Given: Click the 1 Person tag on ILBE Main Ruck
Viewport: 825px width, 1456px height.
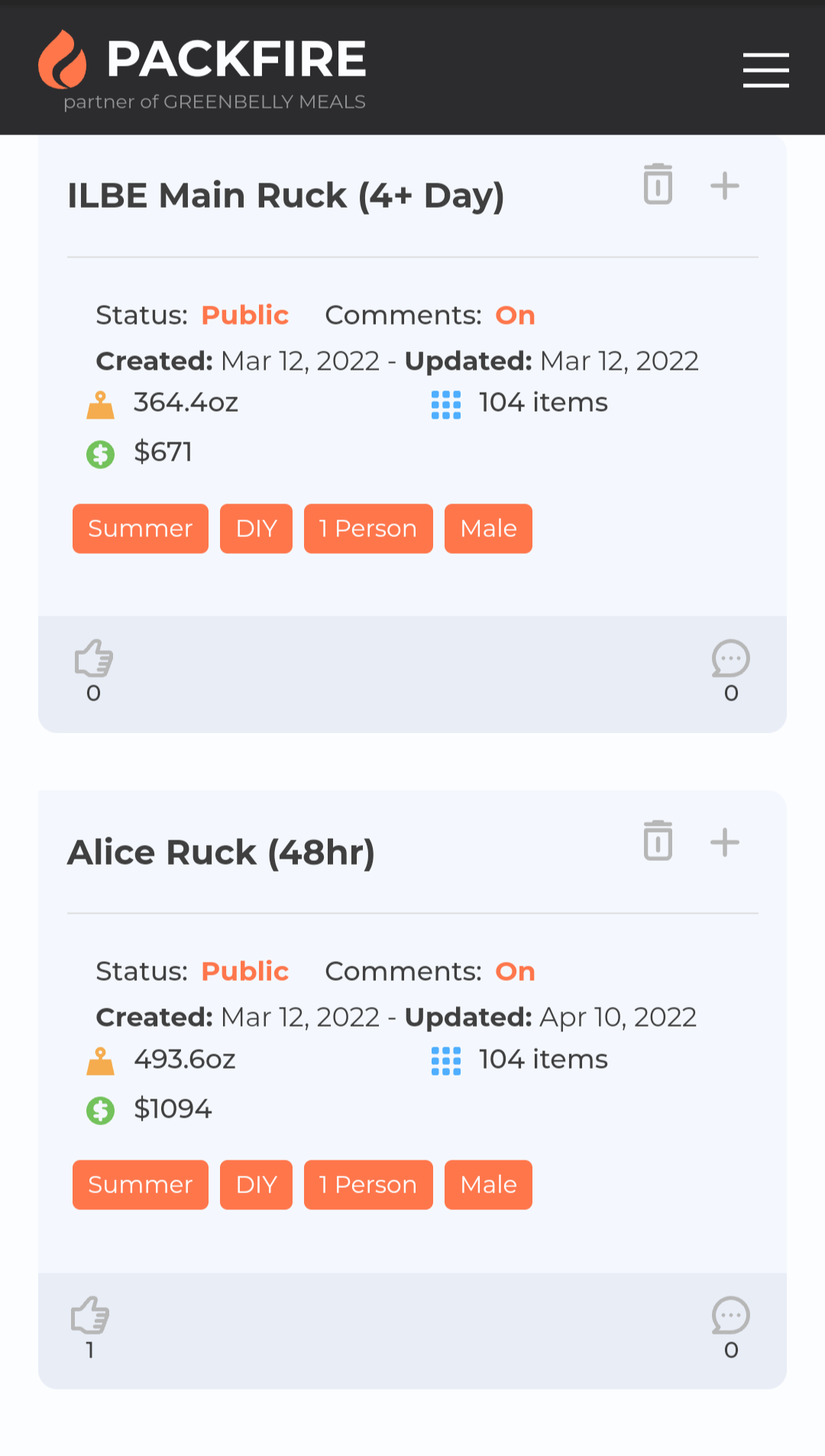Looking at the screenshot, I should pos(368,529).
